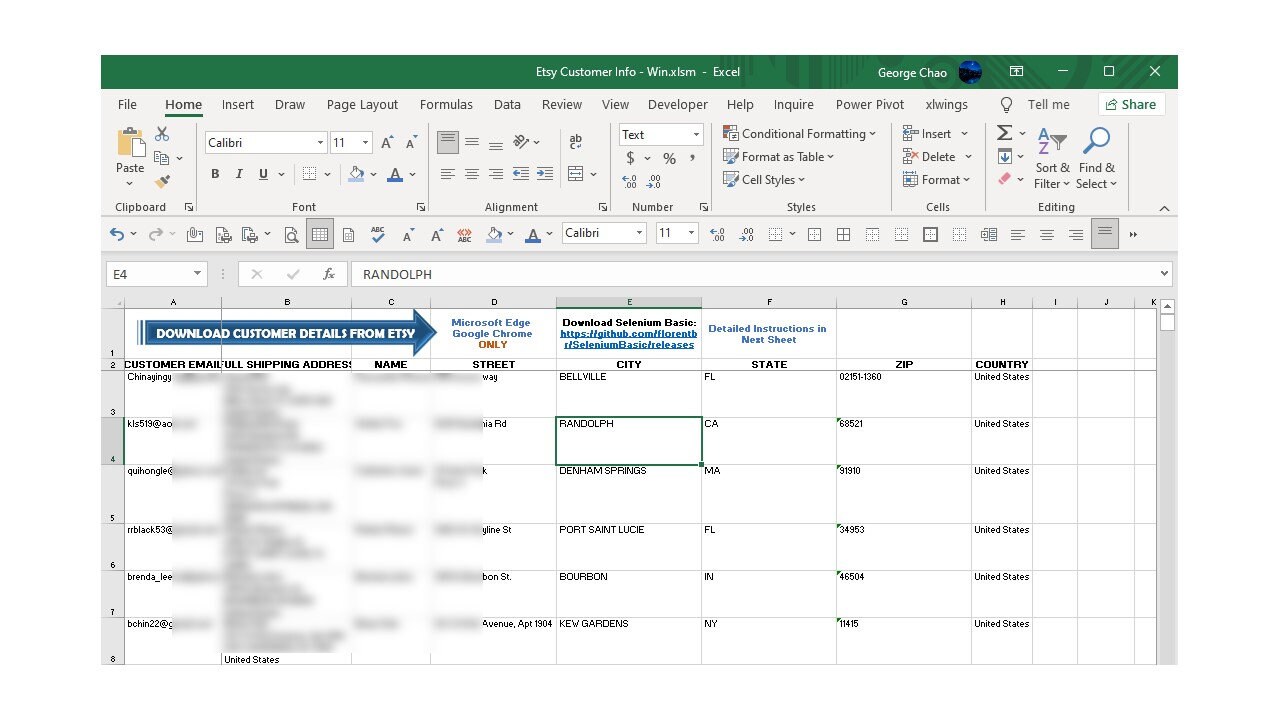Click Increase Indent in Alignment group
1280x720 pixels.
(x=545, y=174)
